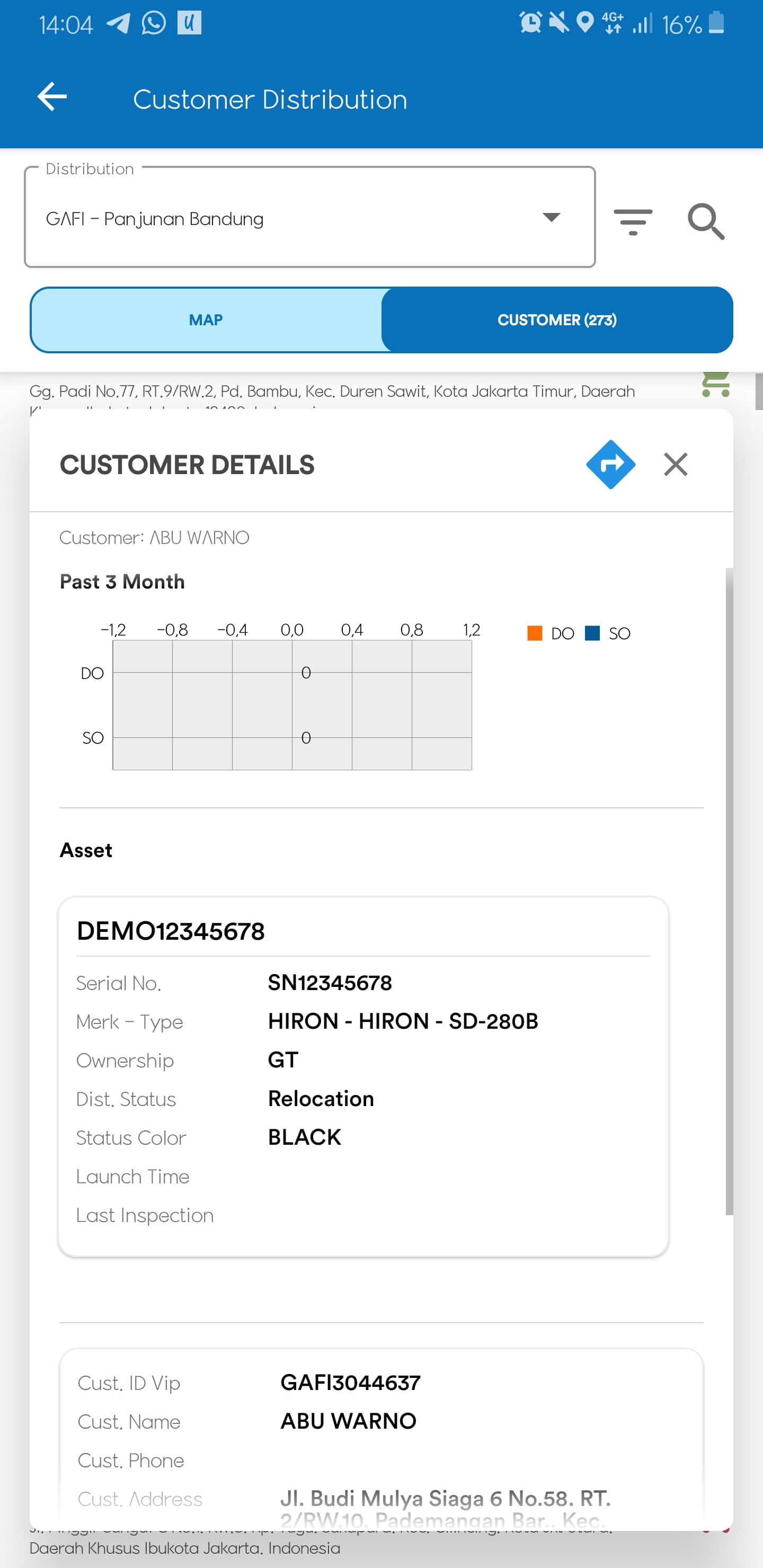
Task: Close the Customer Details panel
Action: point(676,465)
